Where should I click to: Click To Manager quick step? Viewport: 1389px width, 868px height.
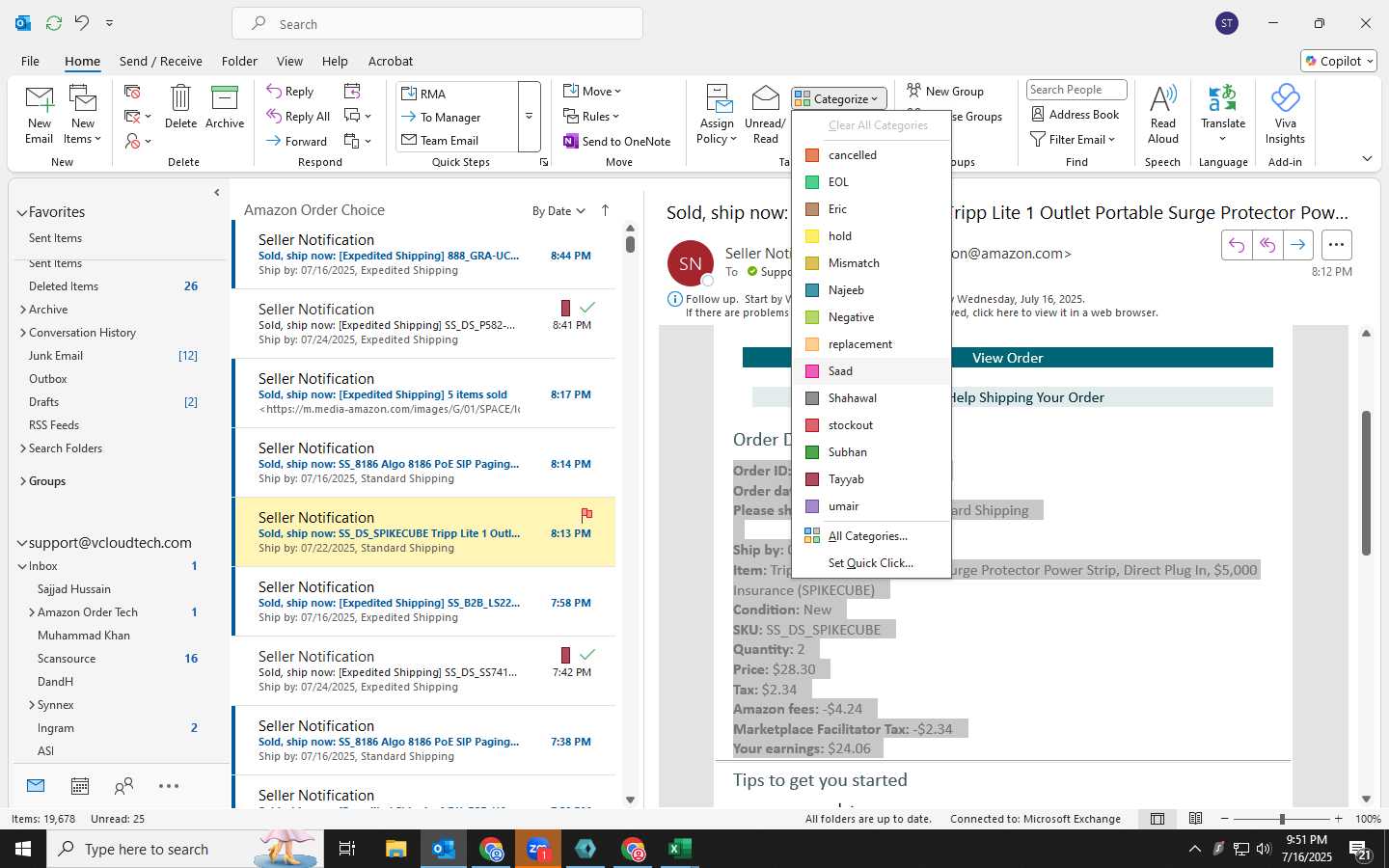coord(458,117)
